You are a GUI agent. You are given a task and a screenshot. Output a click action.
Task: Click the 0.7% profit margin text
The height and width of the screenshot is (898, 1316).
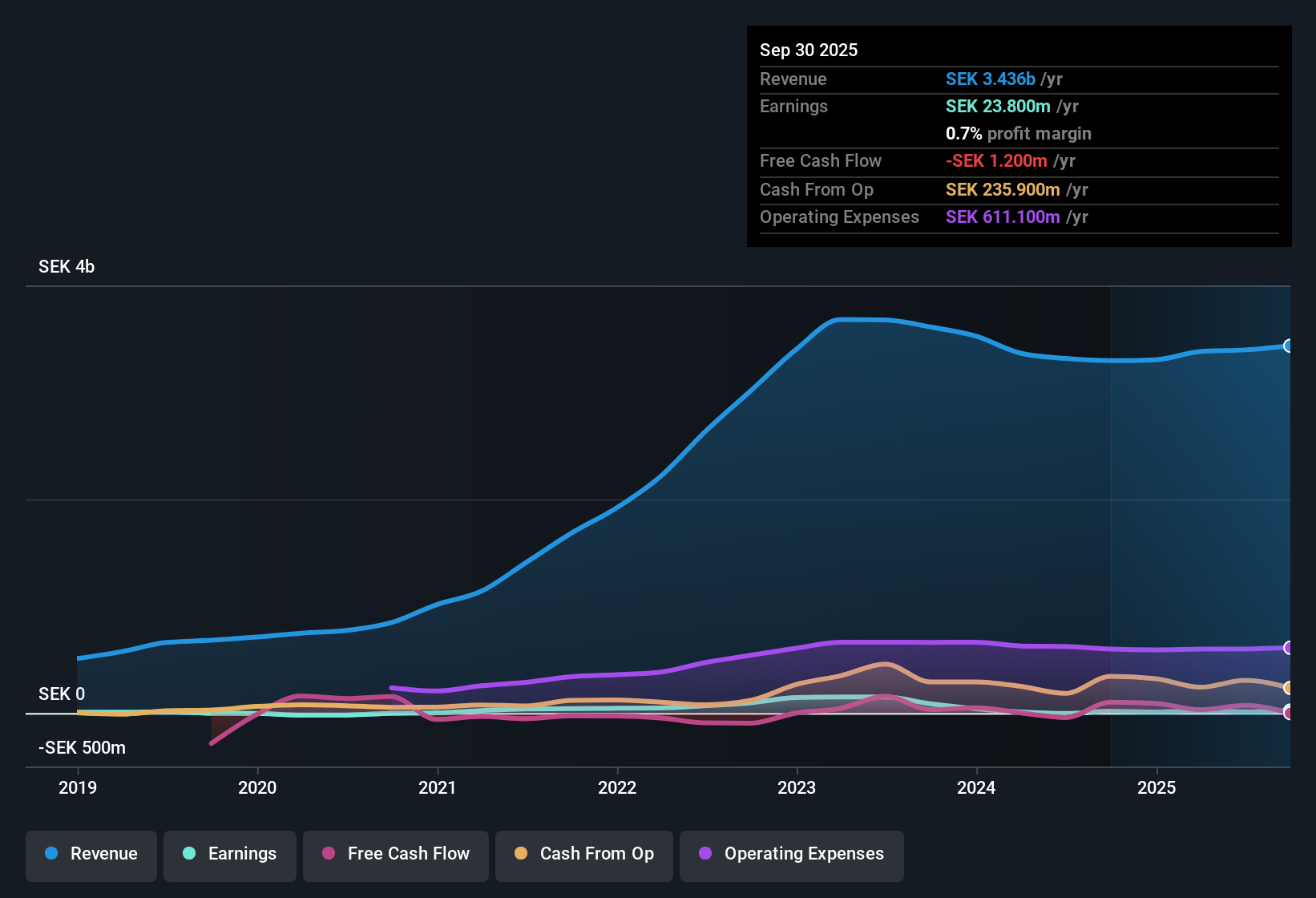tap(1018, 134)
